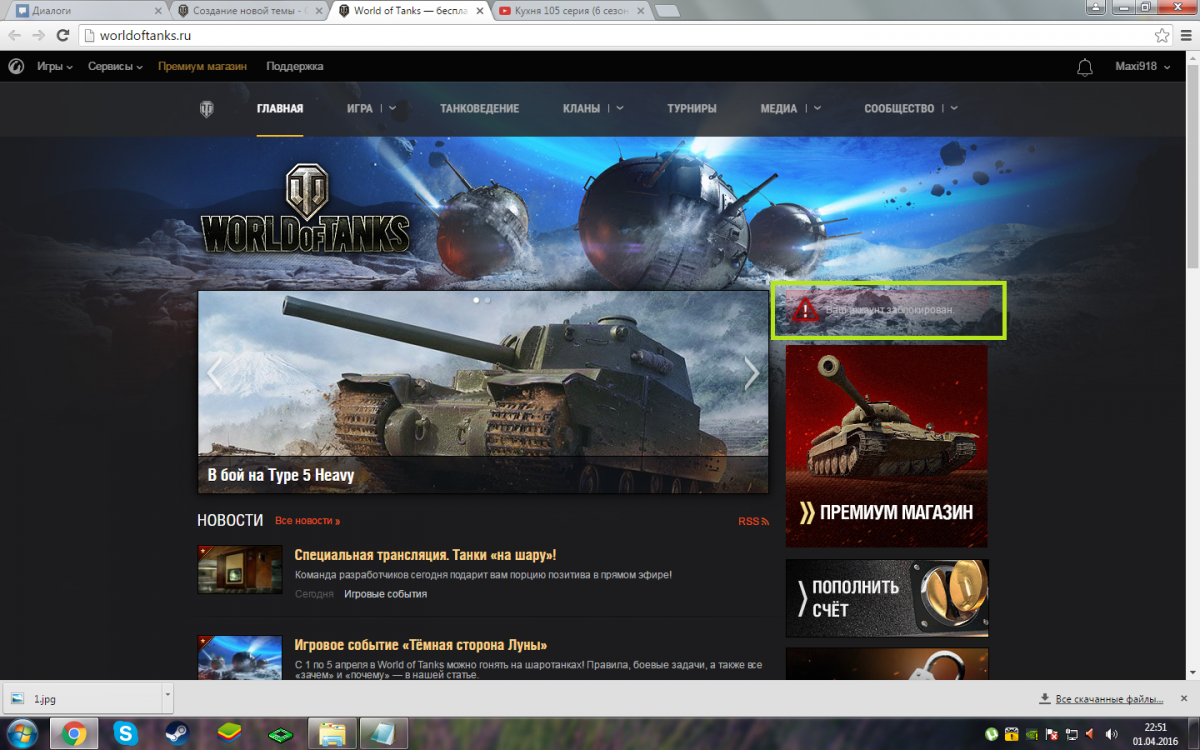
Task: Open the Maxi918 account dropdown
Action: click(x=1142, y=67)
